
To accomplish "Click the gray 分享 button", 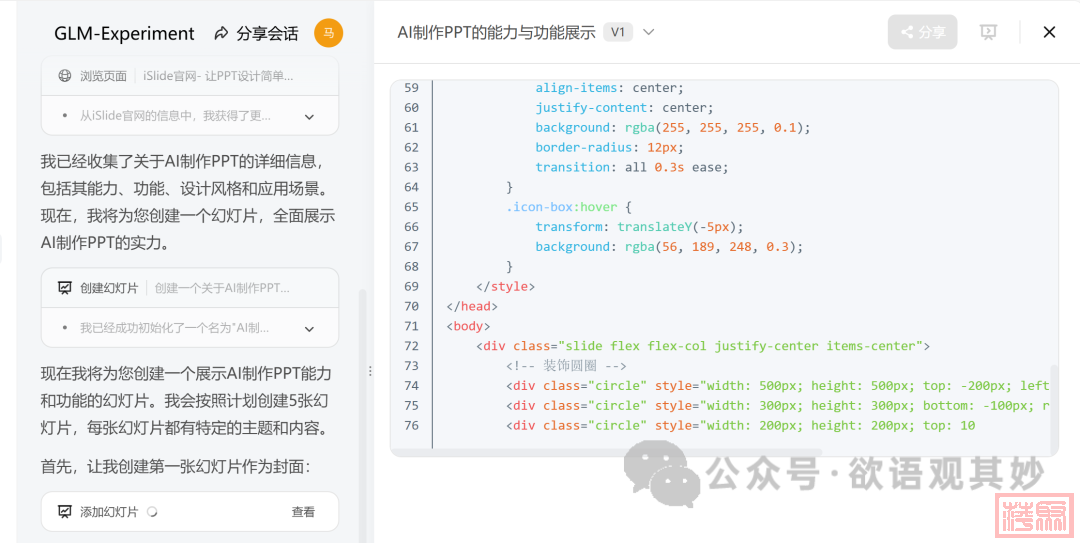I will coord(922,32).
